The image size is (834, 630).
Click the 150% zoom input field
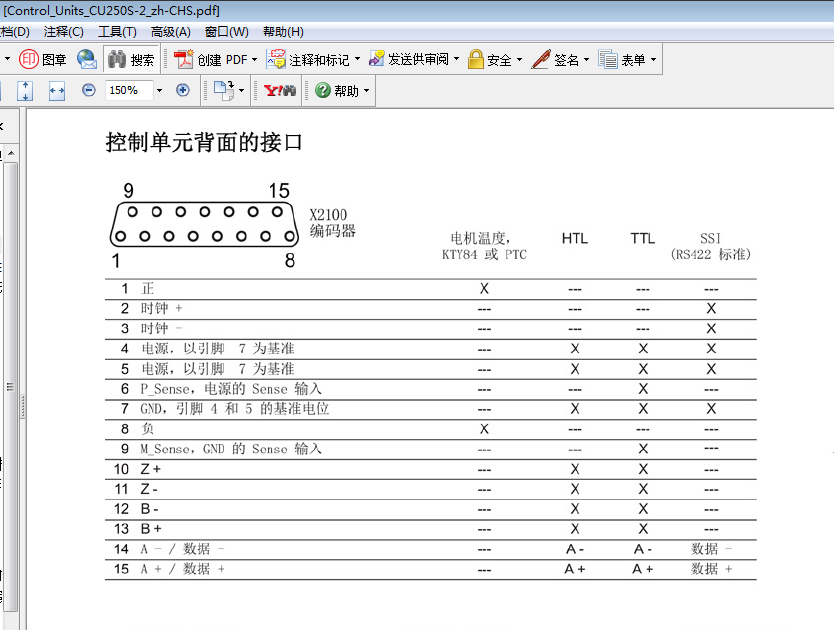(129, 90)
